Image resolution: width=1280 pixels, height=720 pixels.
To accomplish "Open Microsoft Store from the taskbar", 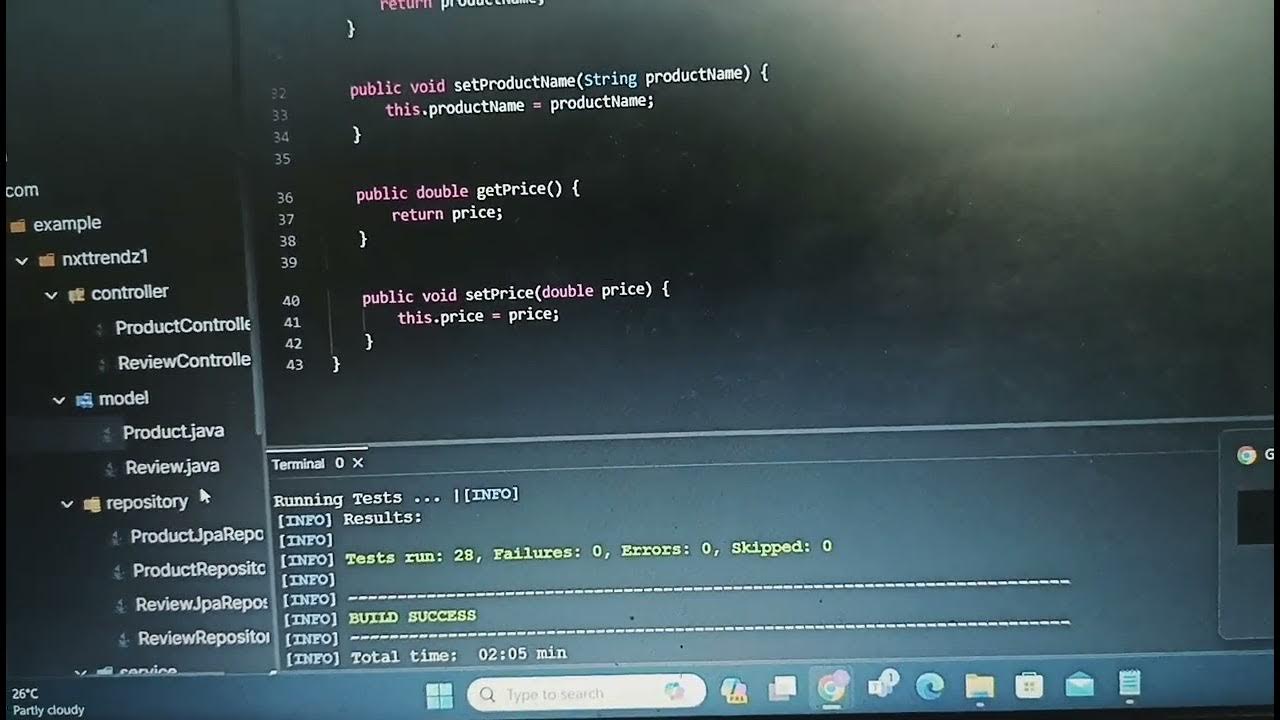I will [1029, 685].
